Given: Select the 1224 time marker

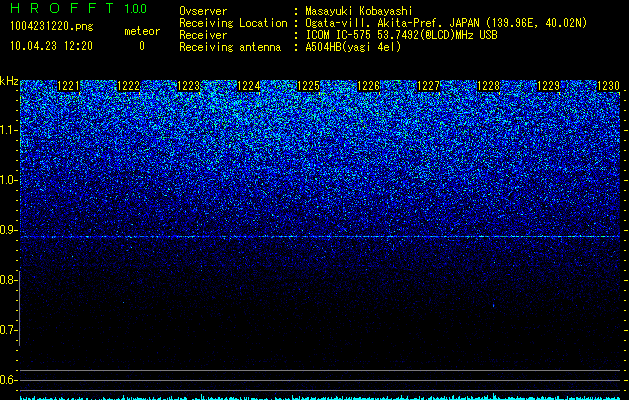Looking at the screenshot, I should tap(249, 86).
